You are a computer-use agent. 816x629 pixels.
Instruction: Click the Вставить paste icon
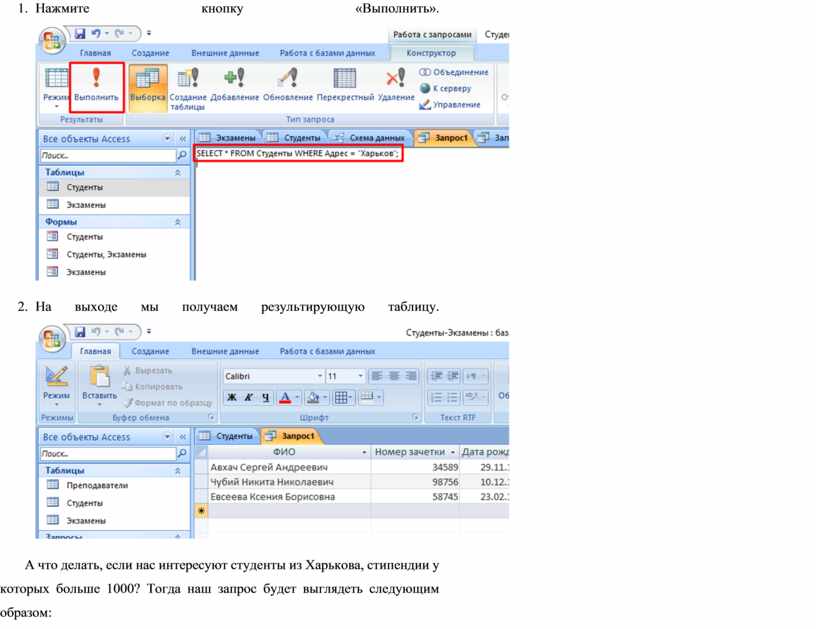click(x=99, y=384)
